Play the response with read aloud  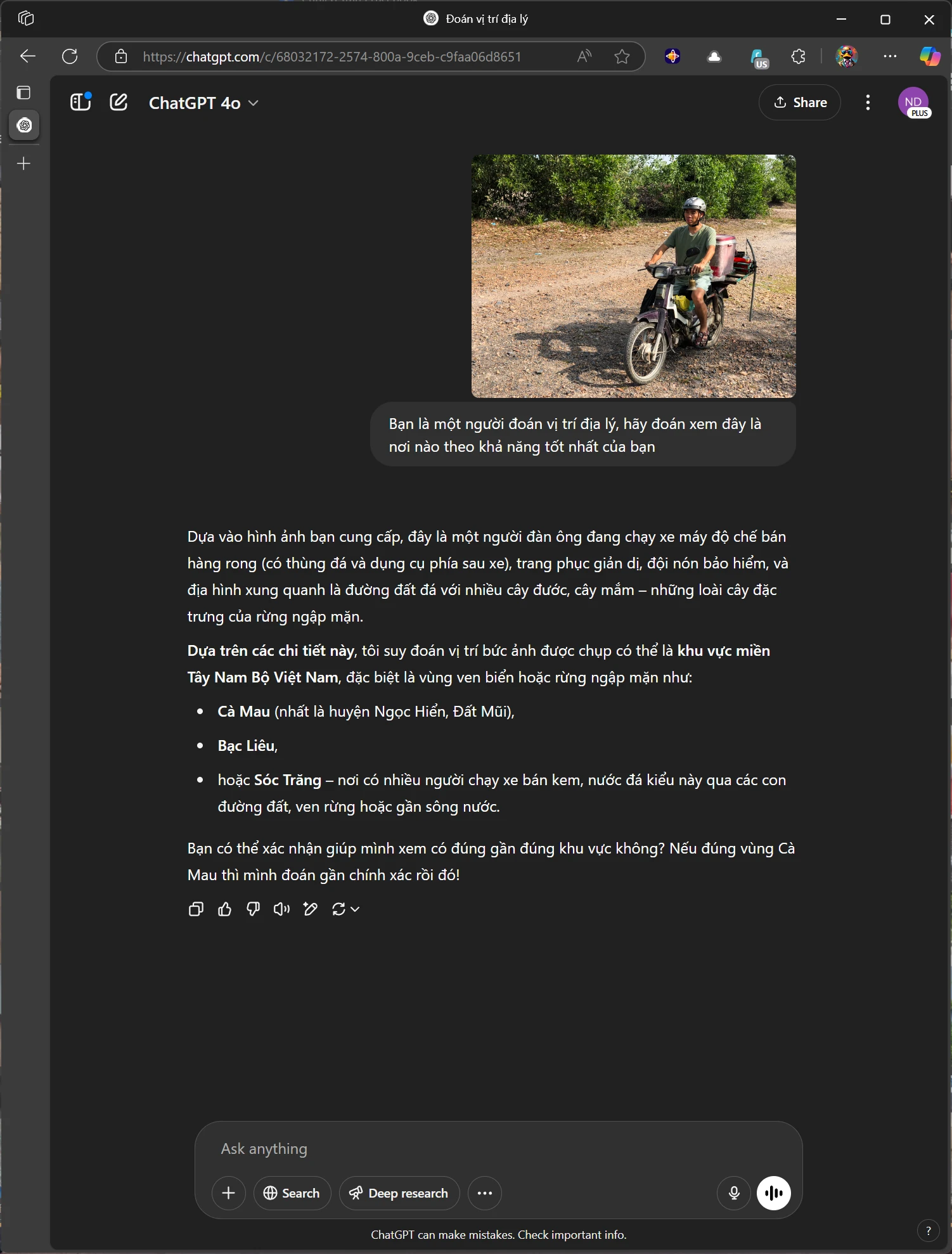(281, 909)
